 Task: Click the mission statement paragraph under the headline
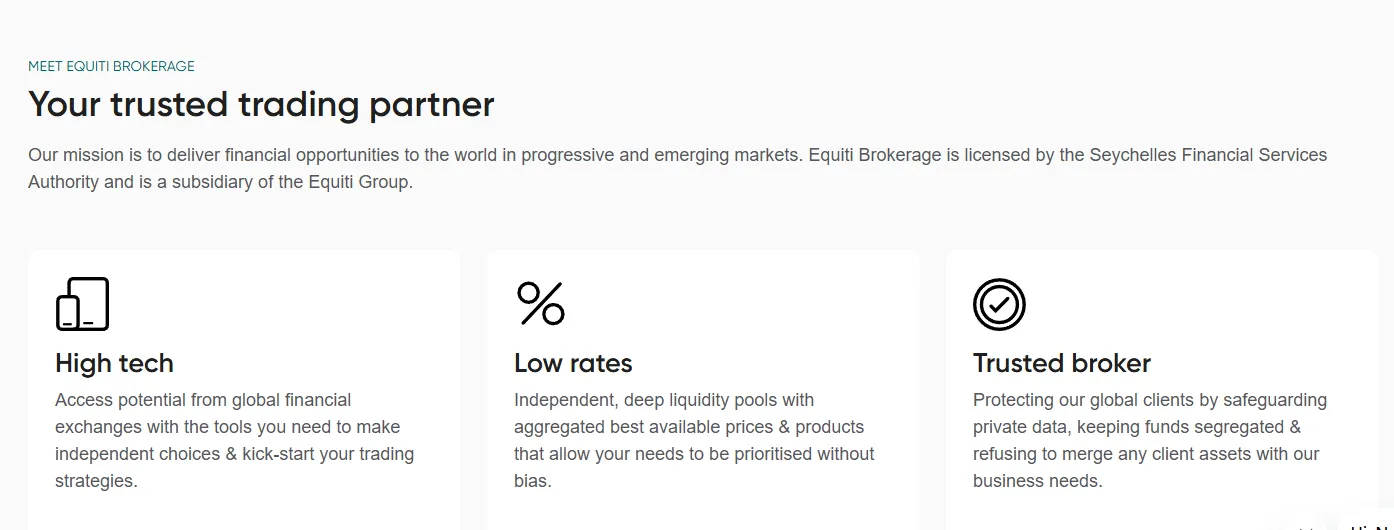click(x=678, y=169)
